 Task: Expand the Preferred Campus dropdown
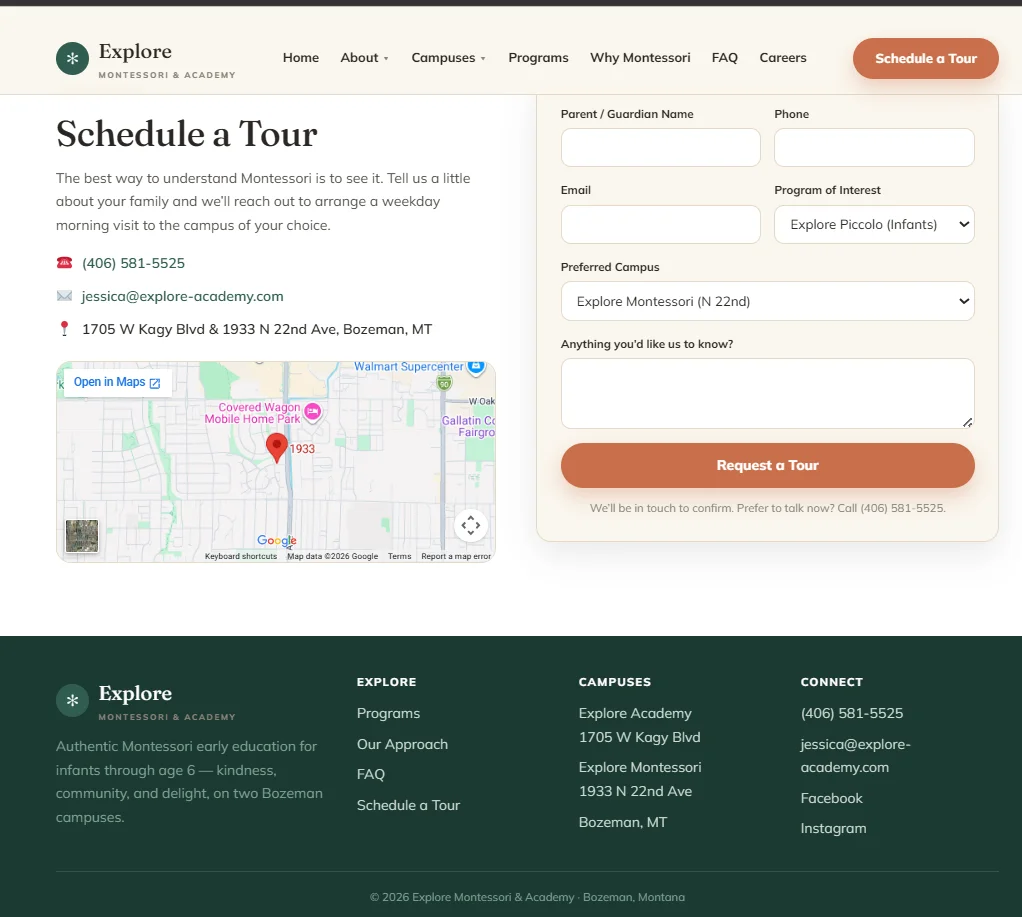pos(767,301)
